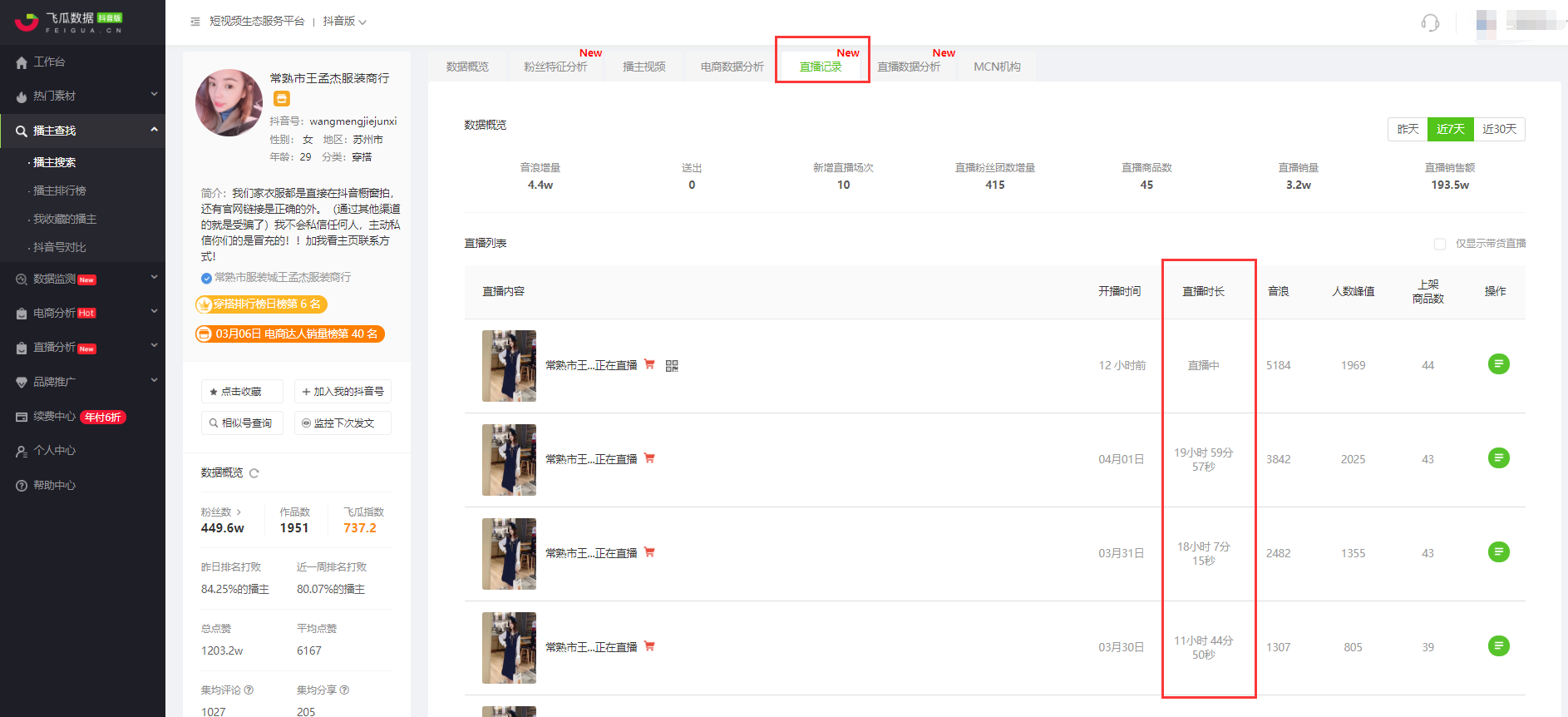The image size is (1568, 717).
Task: Expand the 品牌推广 menu chevron
Action: pyautogui.click(x=154, y=380)
